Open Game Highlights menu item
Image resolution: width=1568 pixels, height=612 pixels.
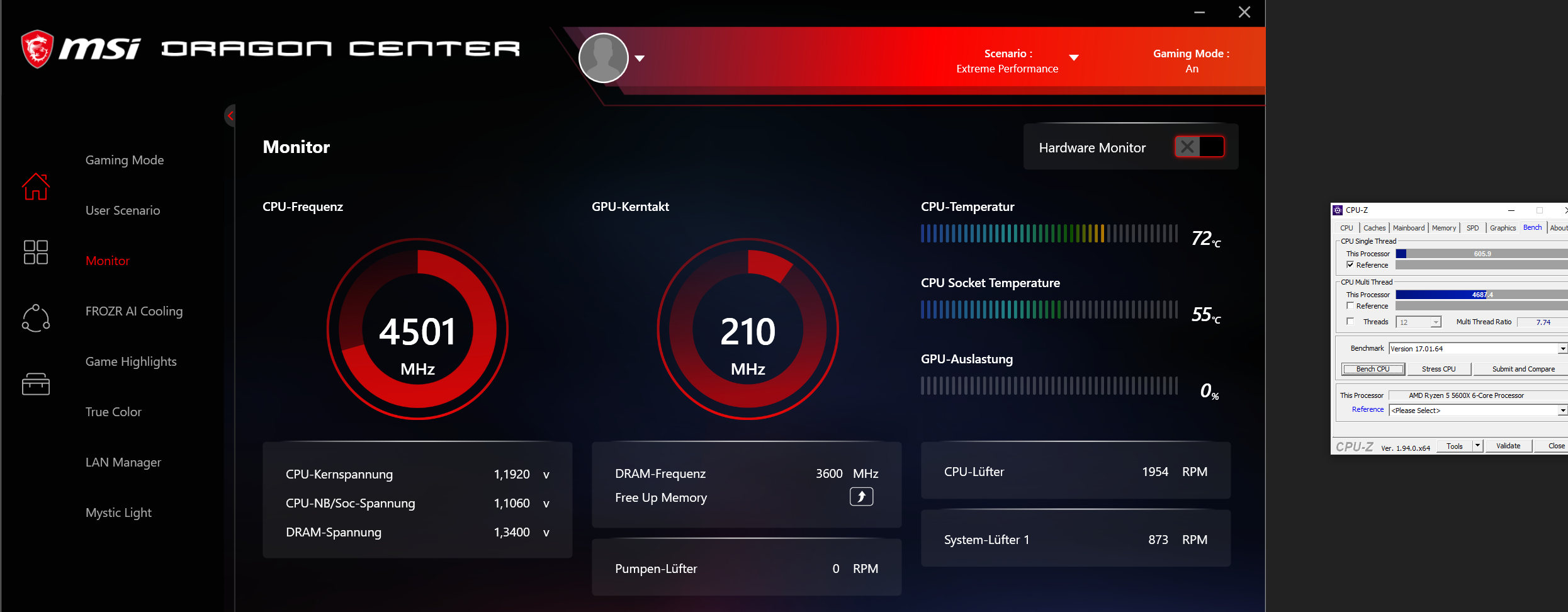131,361
